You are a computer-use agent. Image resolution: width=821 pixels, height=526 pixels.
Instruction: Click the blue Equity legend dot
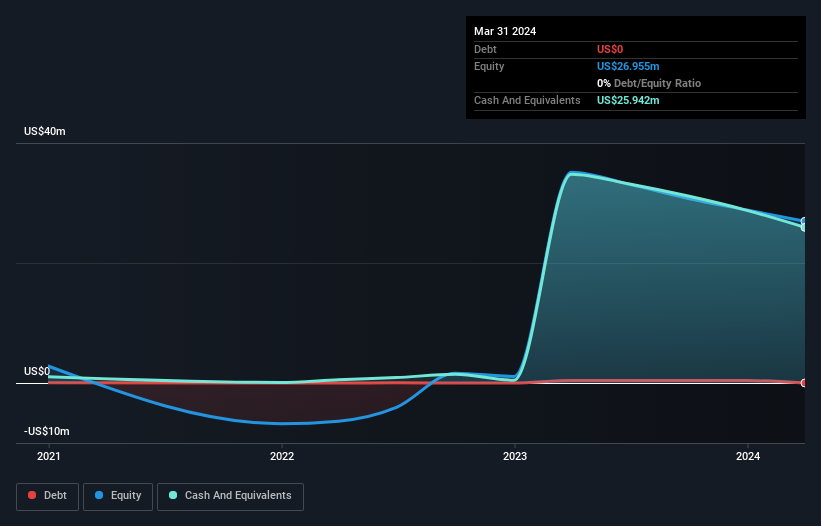click(99, 495)
